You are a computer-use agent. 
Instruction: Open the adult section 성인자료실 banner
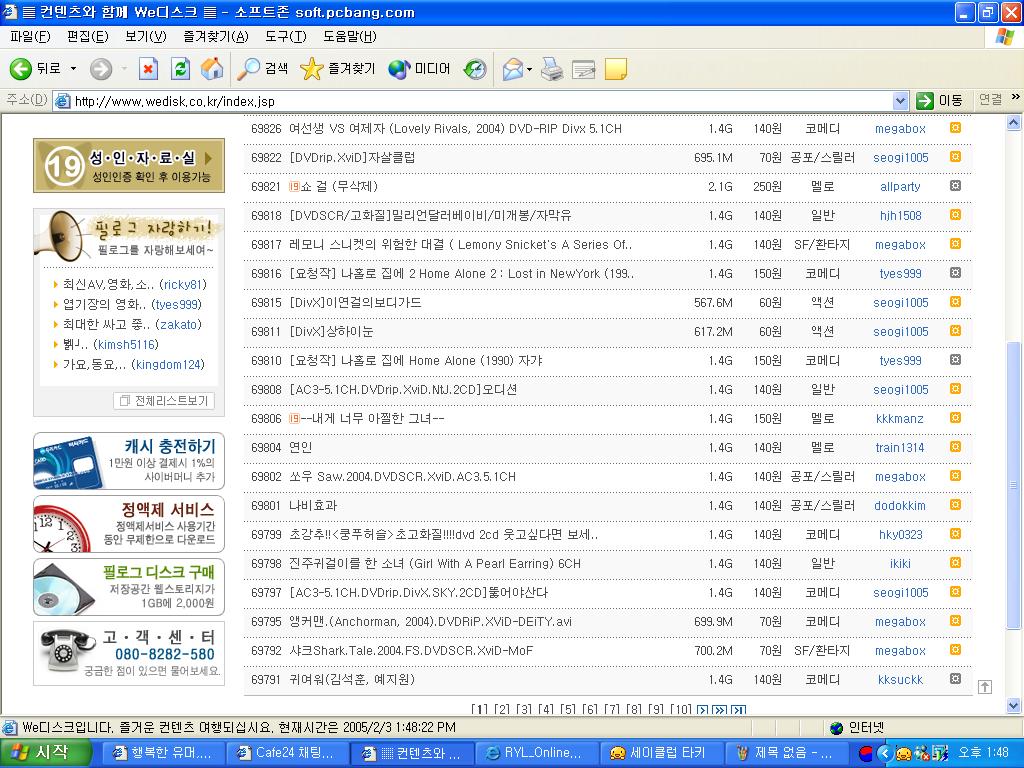pyautogui.click(x=129, y=165)
